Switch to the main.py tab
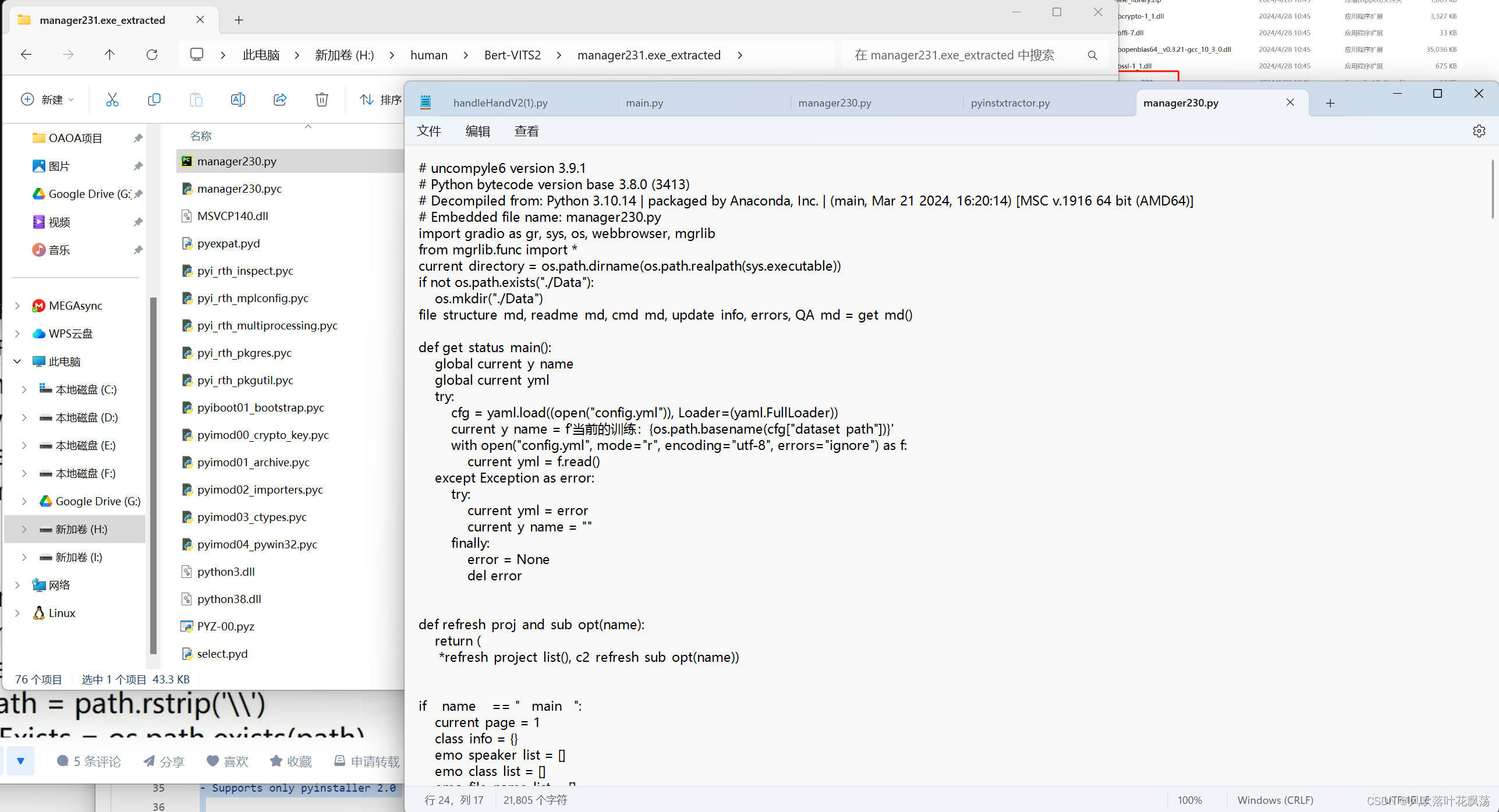 tap(644, 103)
